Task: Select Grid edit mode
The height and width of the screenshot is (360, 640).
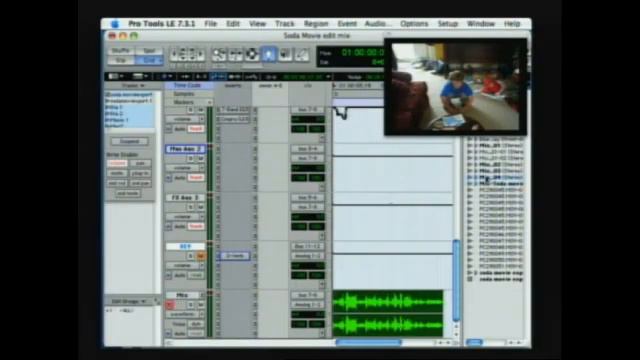Action: coord(149,60)
